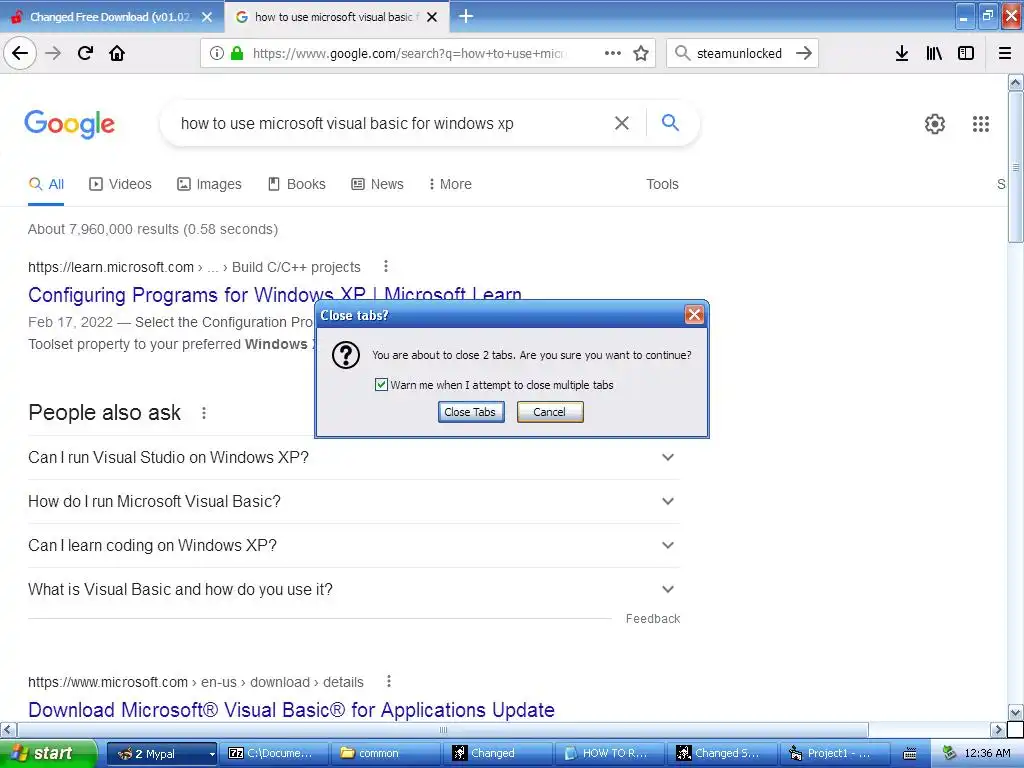Go back using the browser back arrow
The width and height of the screenshot is (1024, 768).
pos(20,53)
